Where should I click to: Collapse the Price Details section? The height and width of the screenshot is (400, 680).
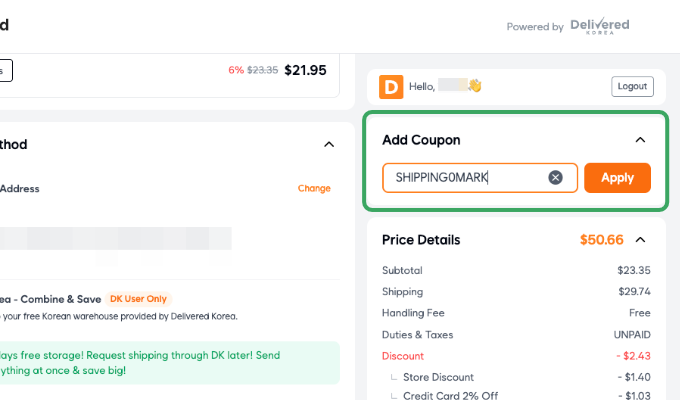(x=641, y=240)
